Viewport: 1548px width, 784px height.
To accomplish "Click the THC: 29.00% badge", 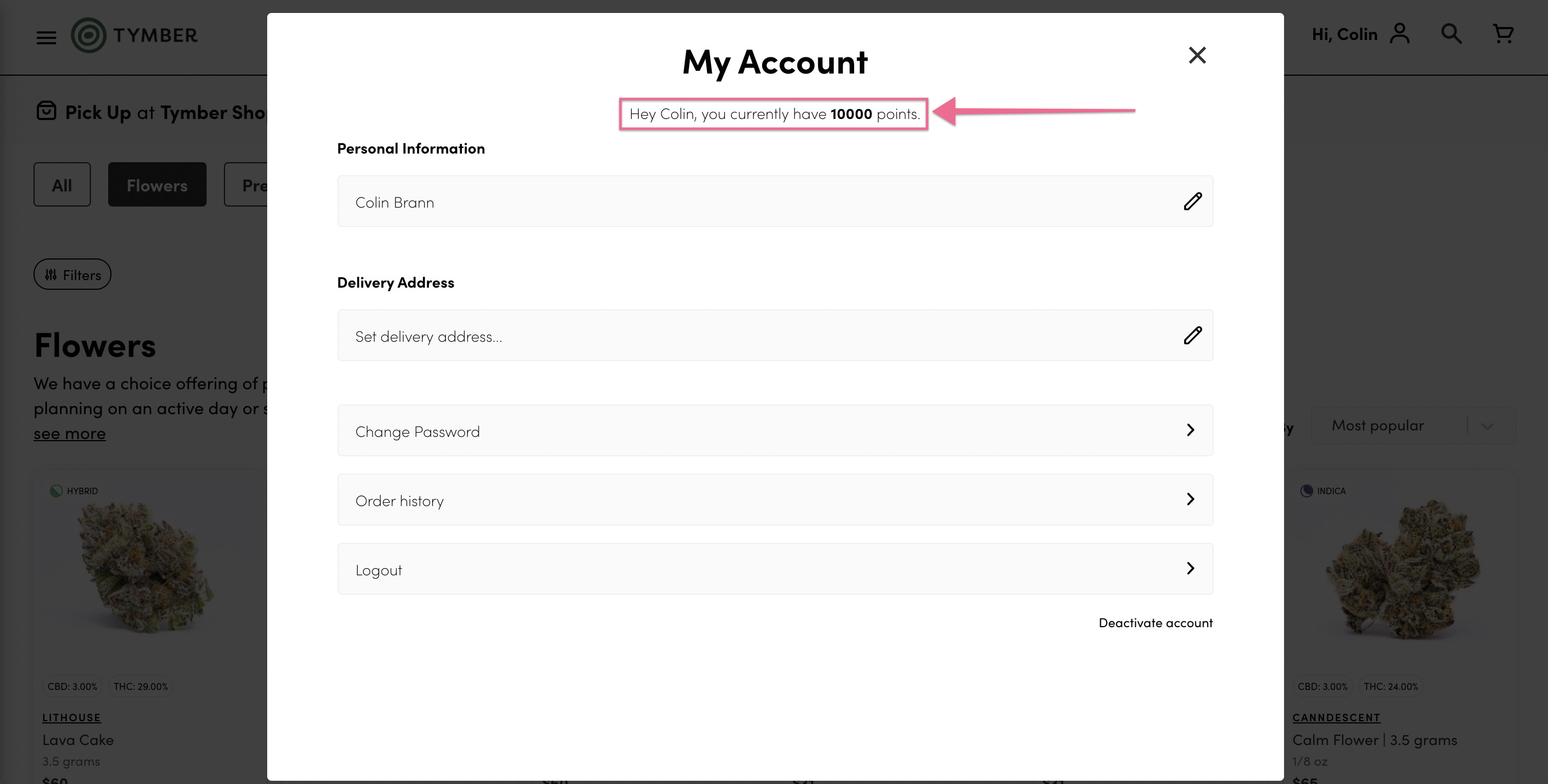I will (x=141, y=686).
